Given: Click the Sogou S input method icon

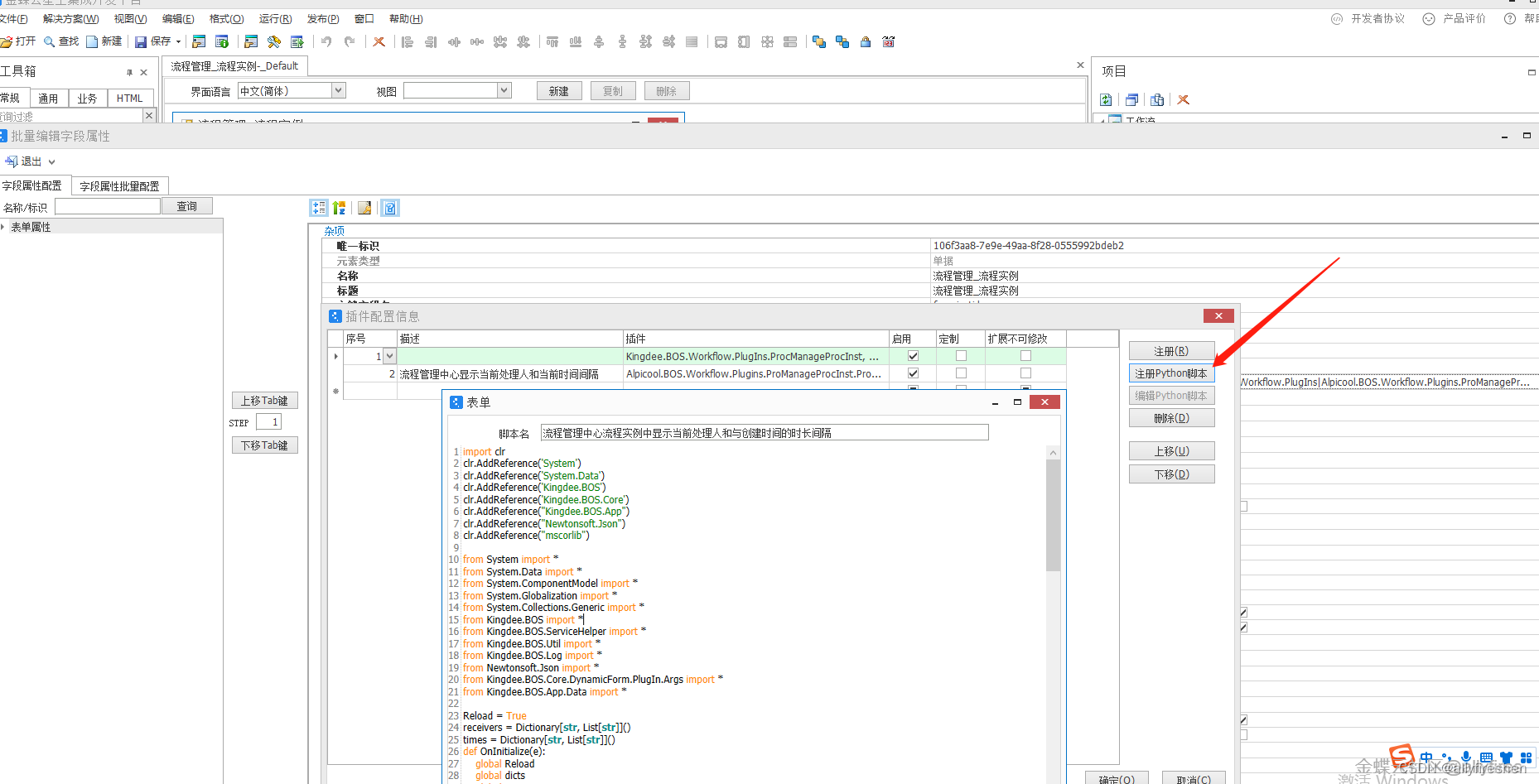Looking at the screenshot, I should (x=1402, y=756).
